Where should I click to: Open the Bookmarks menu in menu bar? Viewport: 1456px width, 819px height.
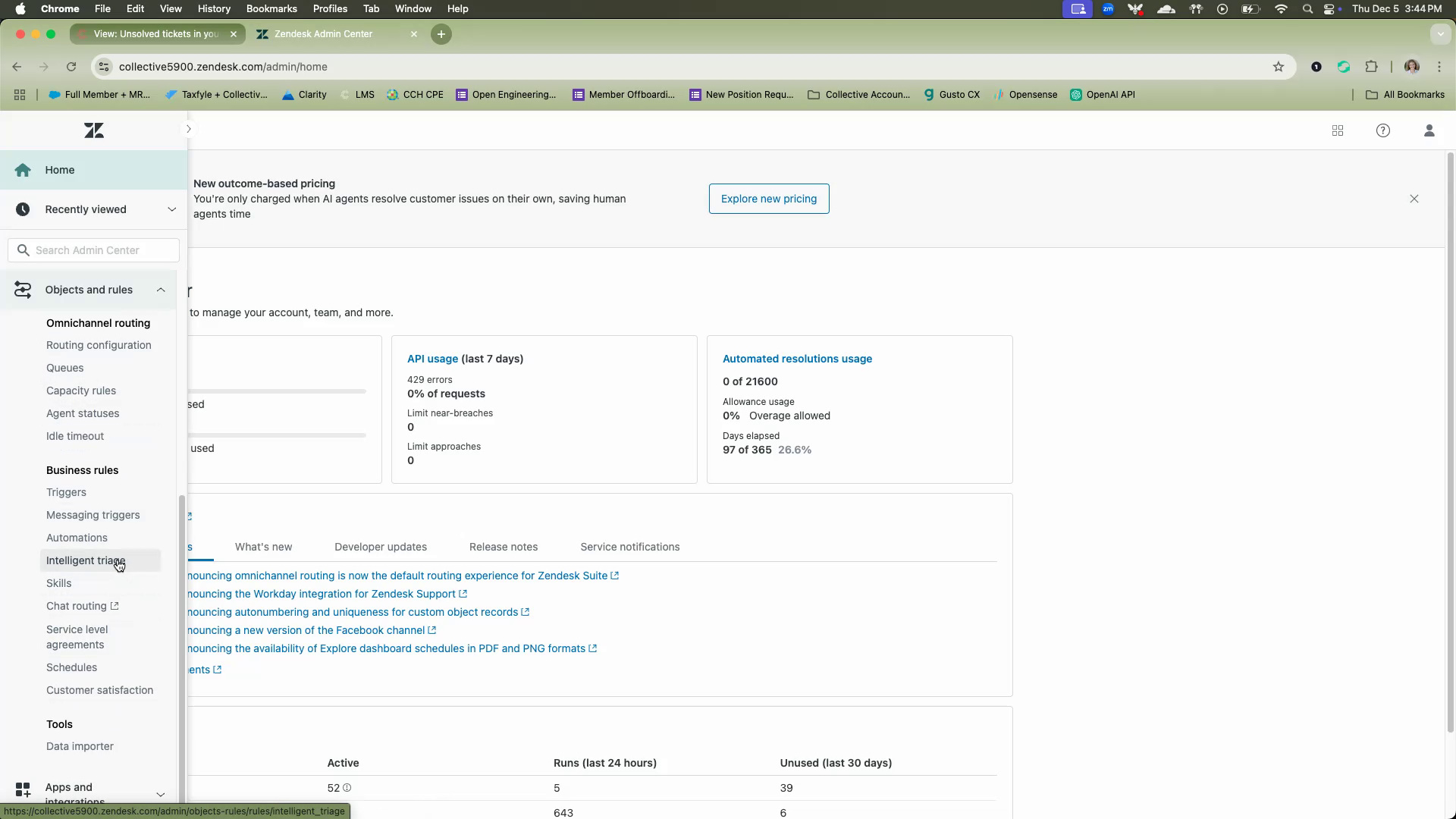click(271, 8)
